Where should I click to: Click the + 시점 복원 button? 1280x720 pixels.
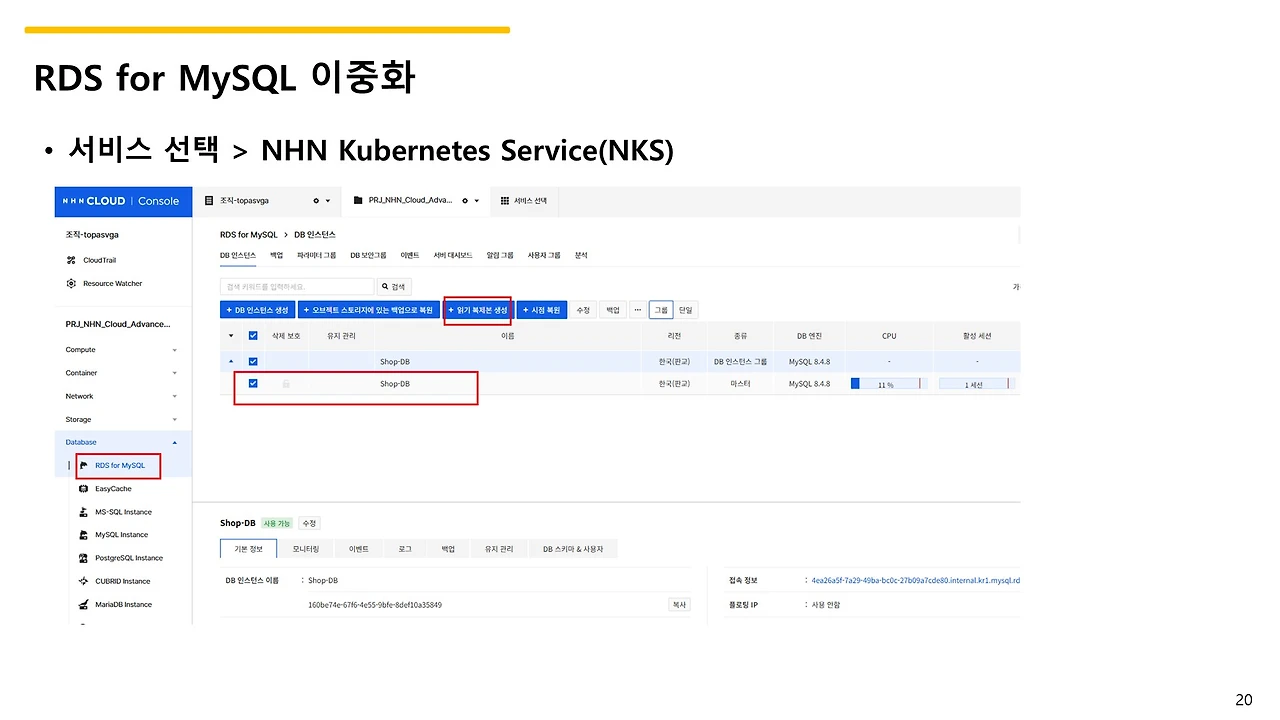[x=542, y=310]
